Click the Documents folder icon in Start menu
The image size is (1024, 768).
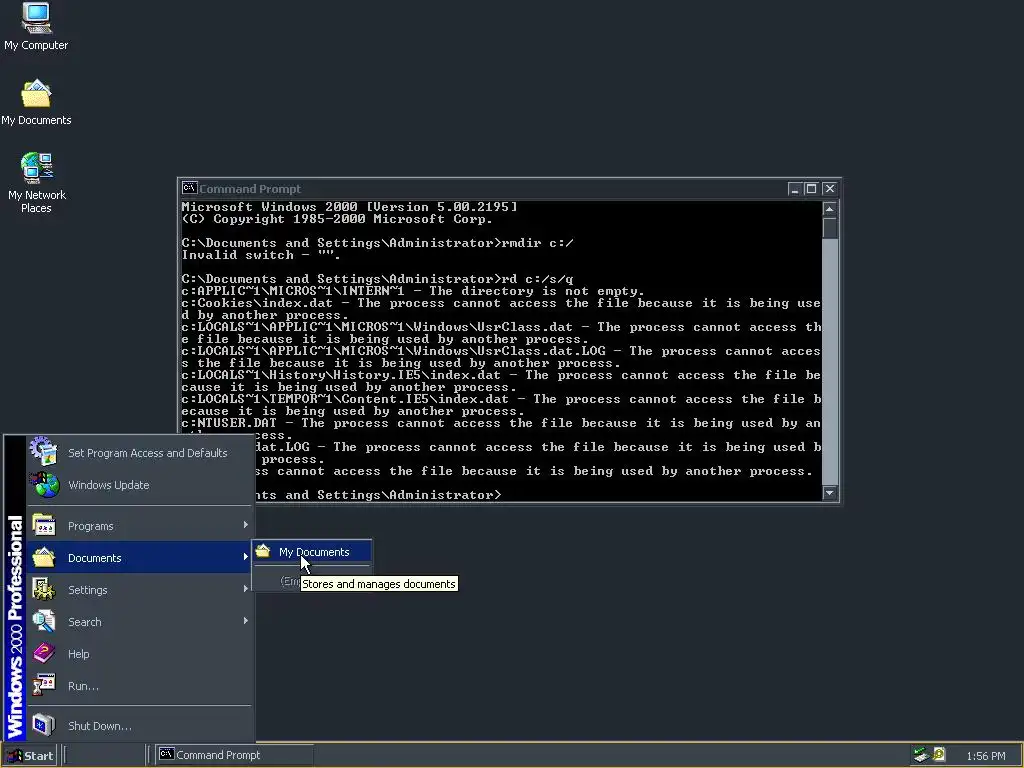pyautogui.click(x=44, y=557)
